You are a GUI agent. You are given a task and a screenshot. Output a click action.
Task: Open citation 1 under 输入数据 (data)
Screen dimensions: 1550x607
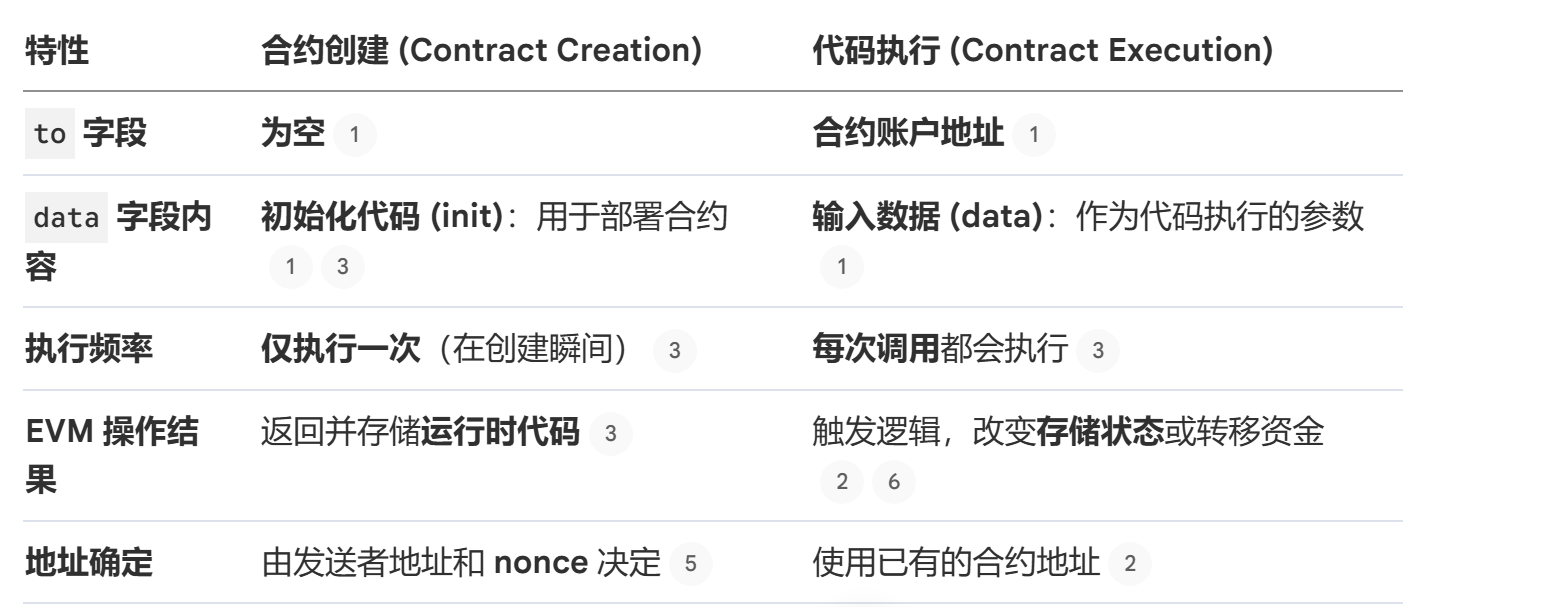click(841, 267)
